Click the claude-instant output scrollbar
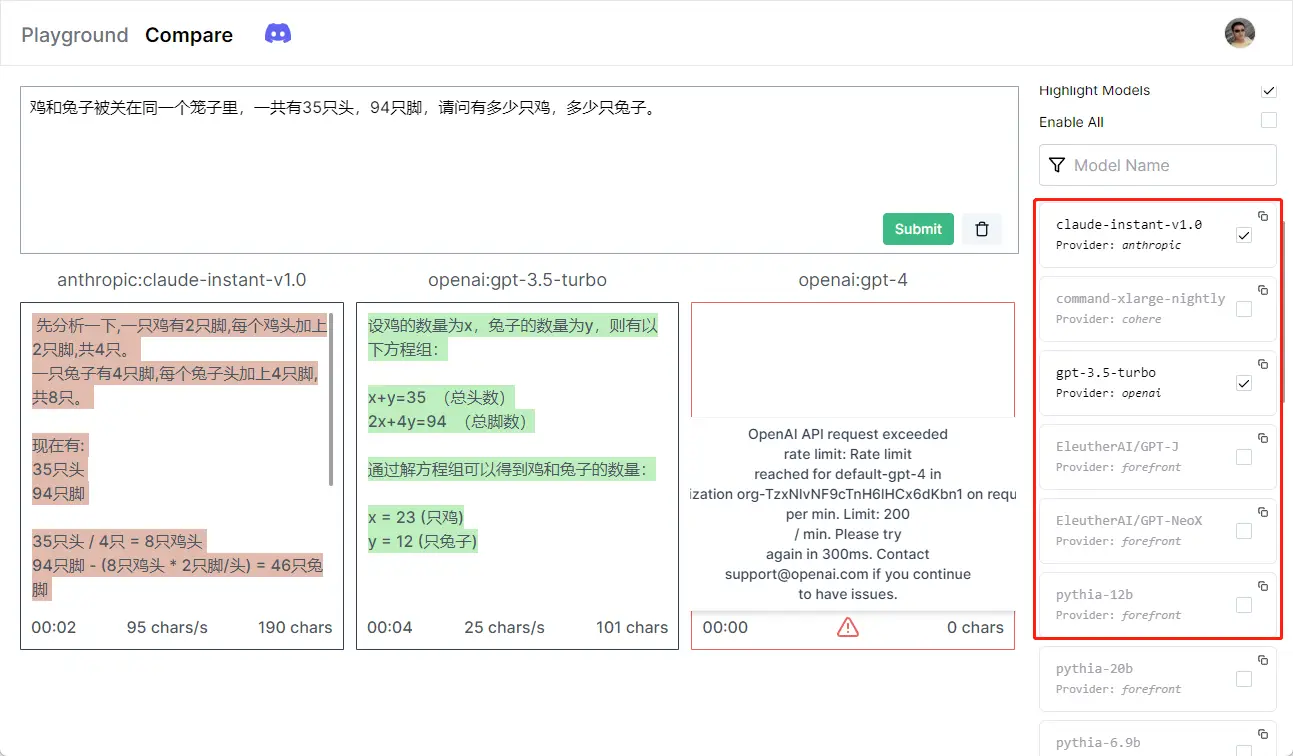 (x=331, y=400)
